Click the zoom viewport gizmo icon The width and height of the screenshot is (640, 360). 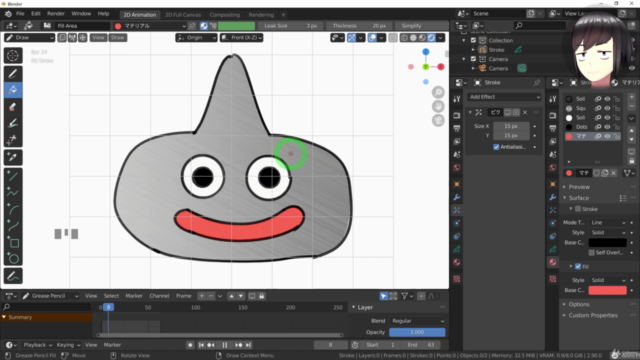438,92
